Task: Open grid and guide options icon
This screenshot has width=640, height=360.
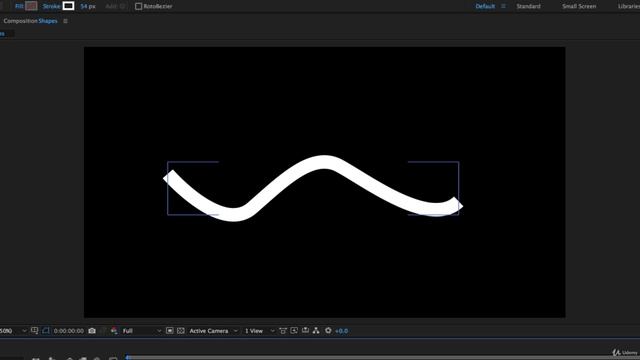Action: (34, 331)
